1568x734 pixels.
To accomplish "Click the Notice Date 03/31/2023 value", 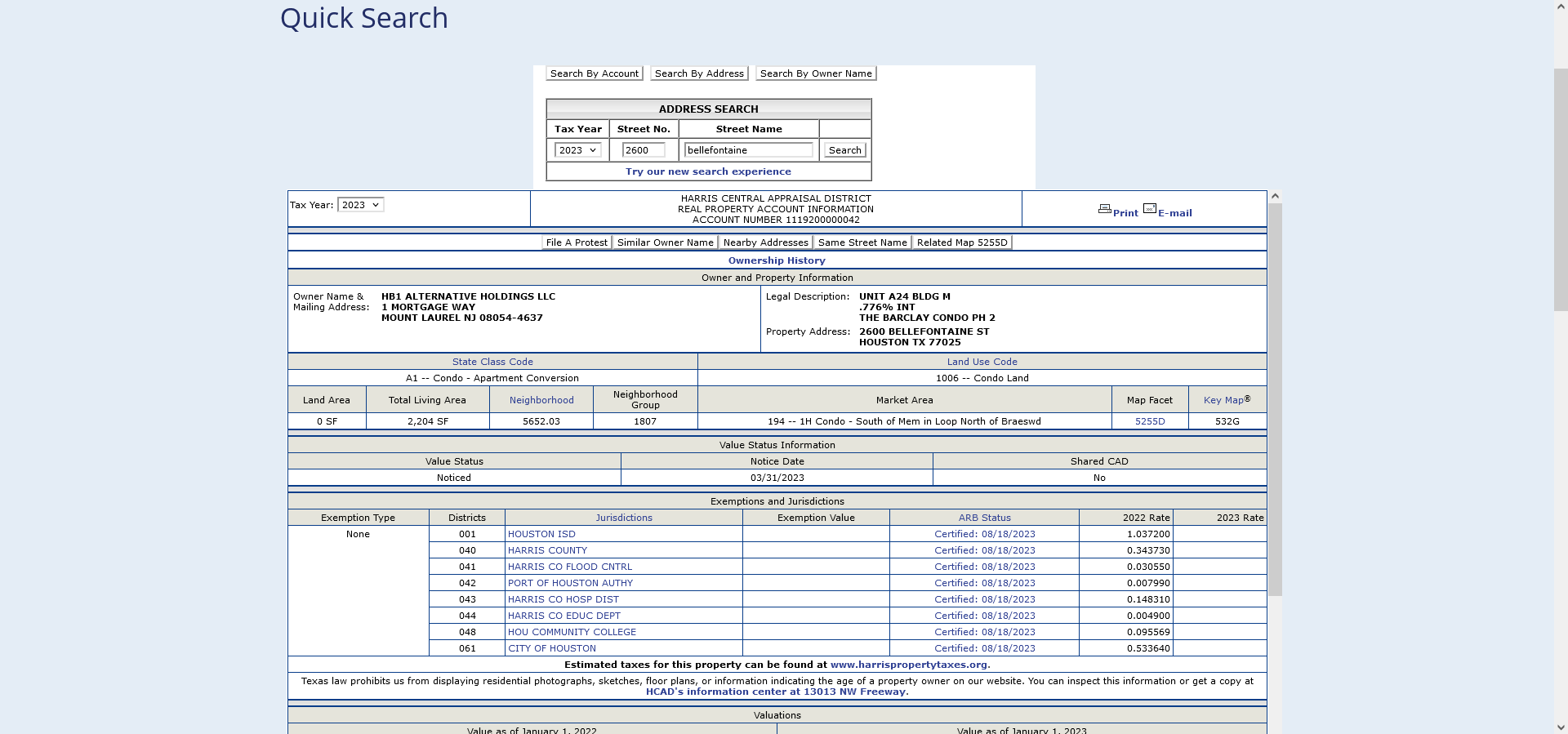I will tap(777, 478).
